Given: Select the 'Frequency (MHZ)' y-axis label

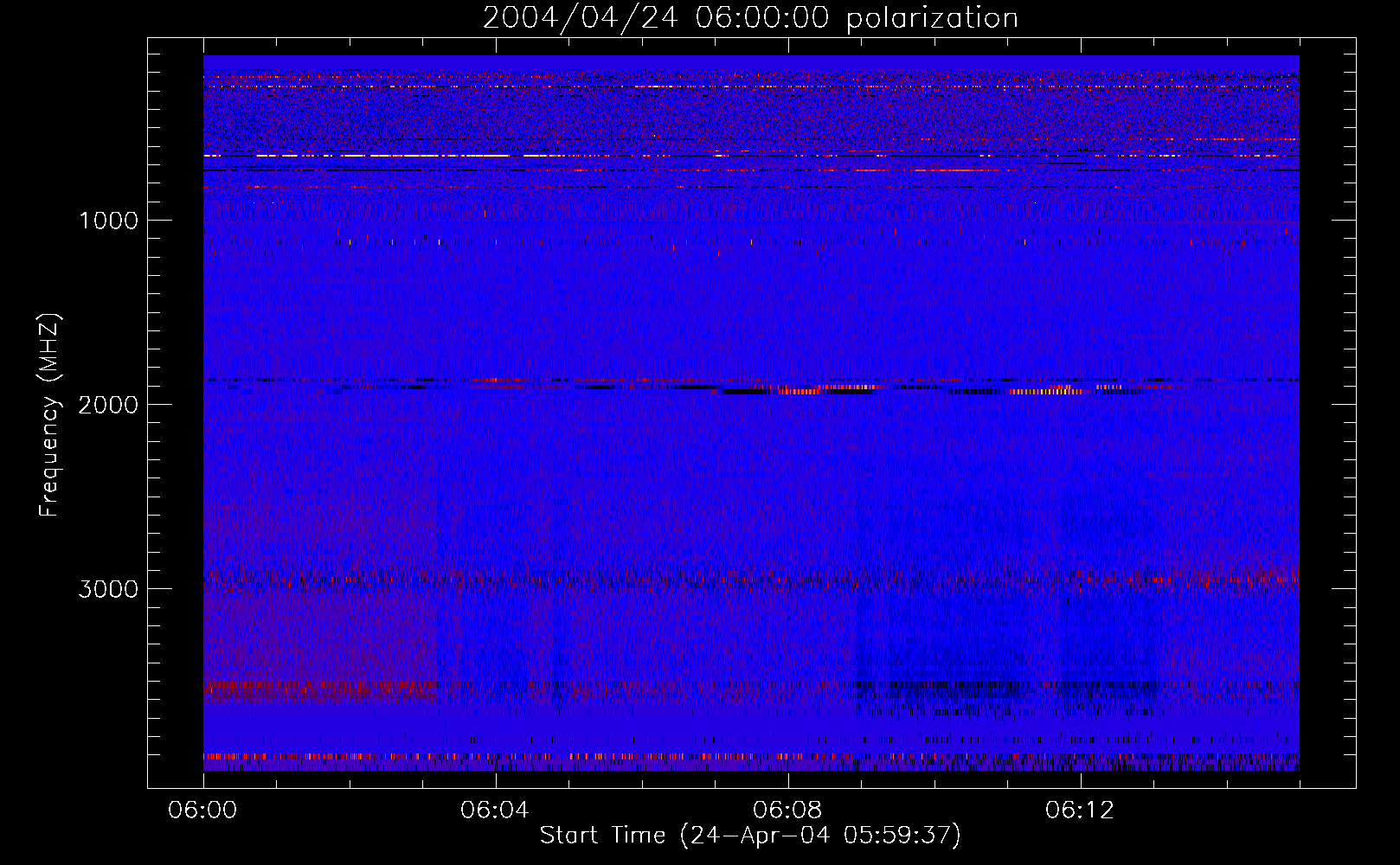Looking at the screenshot, I should pos(49,415).
